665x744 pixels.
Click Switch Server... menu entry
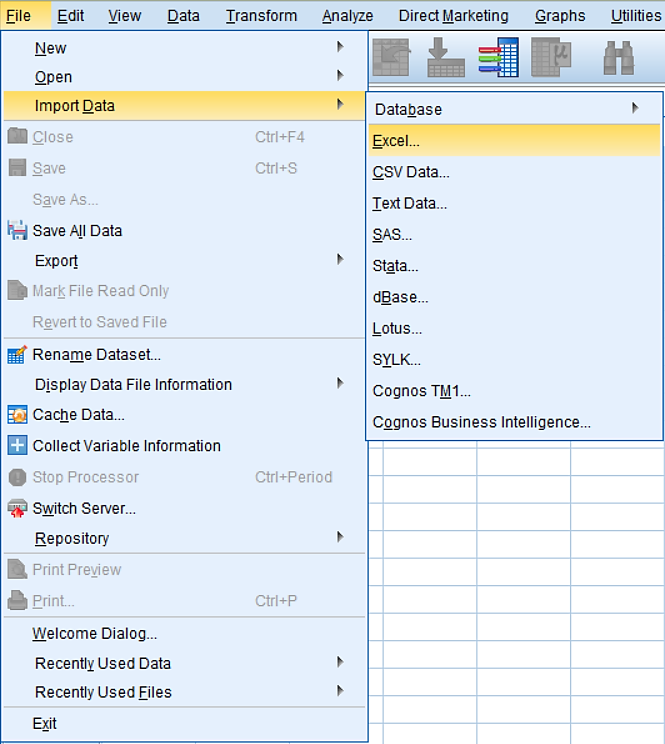pos(184,508)
